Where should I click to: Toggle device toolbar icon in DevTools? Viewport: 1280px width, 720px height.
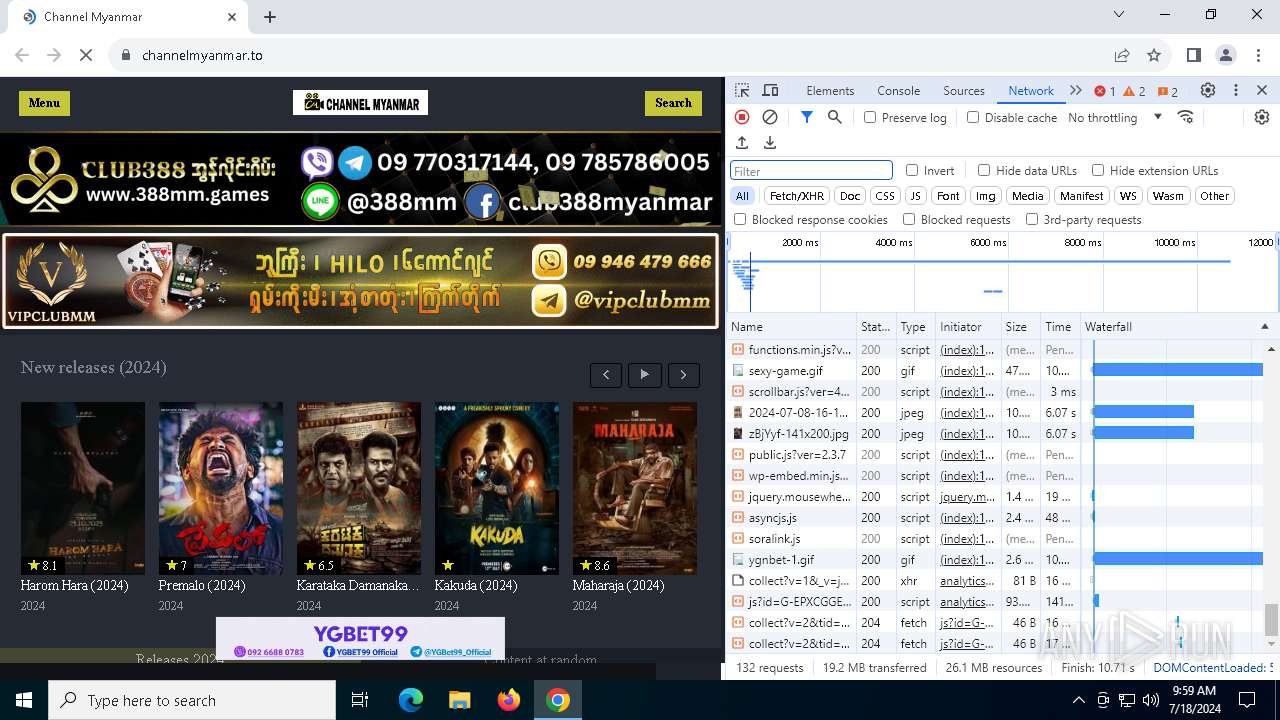[x=770, y=90]
